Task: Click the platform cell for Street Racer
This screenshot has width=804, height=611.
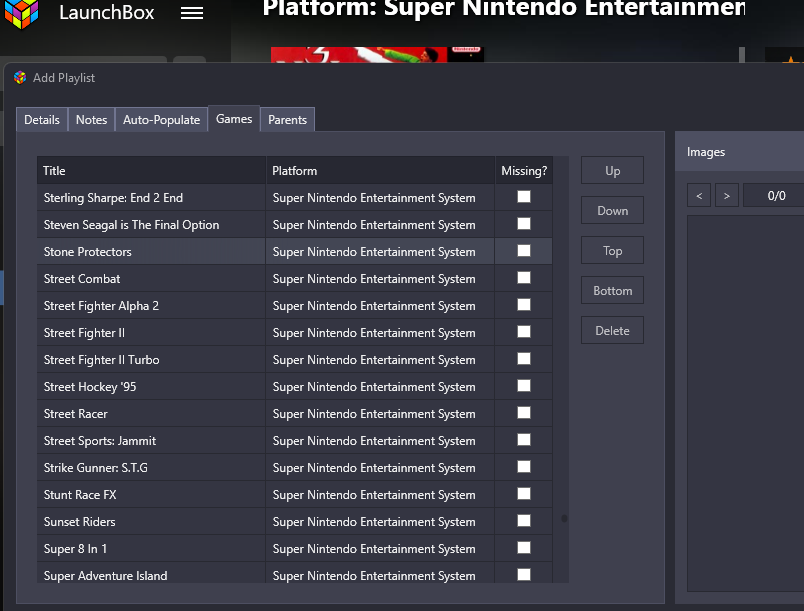Action: click(x=380, y=414)
